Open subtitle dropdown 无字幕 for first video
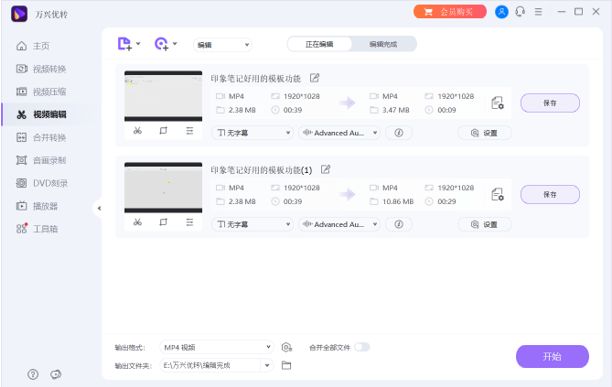612x387 pixels. click(253, 133)
